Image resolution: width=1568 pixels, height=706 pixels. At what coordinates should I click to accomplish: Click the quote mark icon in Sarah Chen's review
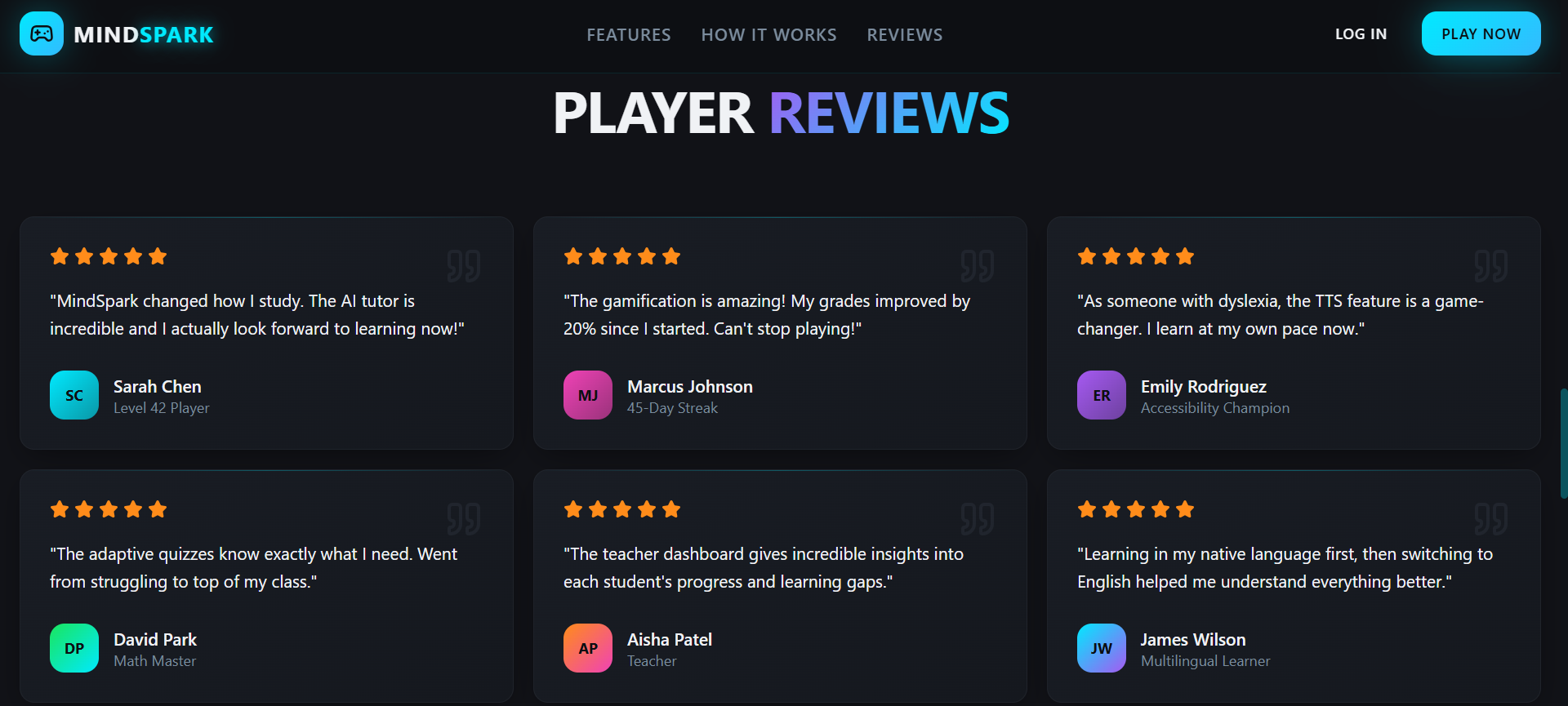coord(464,266)
